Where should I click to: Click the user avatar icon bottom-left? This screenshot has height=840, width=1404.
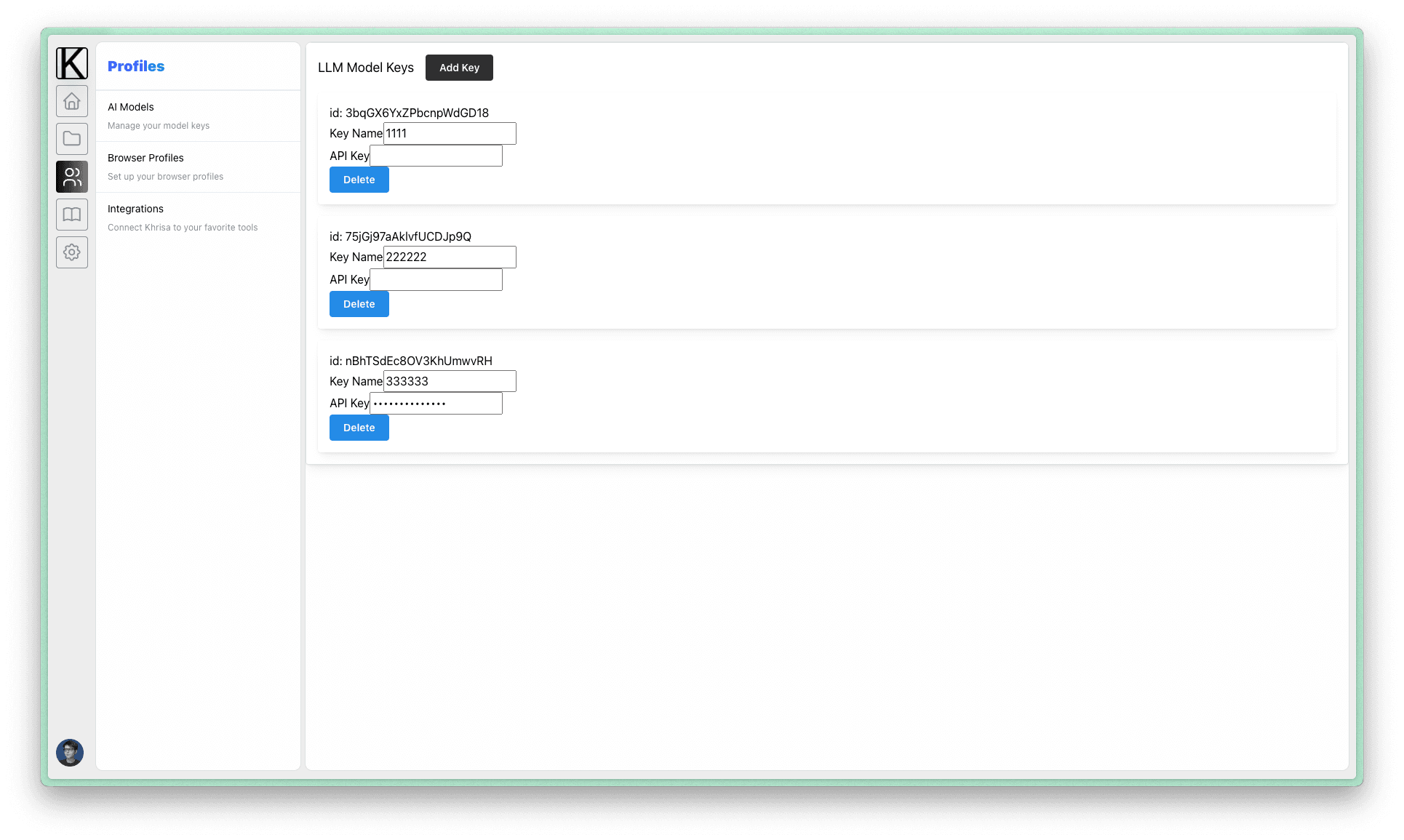pyautogui.click(x=71, y=753)
